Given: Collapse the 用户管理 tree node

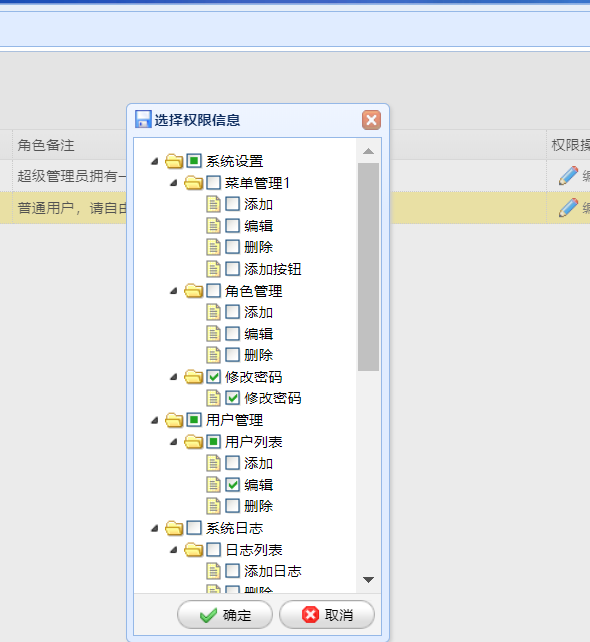Looking at the screenshot, I should (x=155, y=420).
